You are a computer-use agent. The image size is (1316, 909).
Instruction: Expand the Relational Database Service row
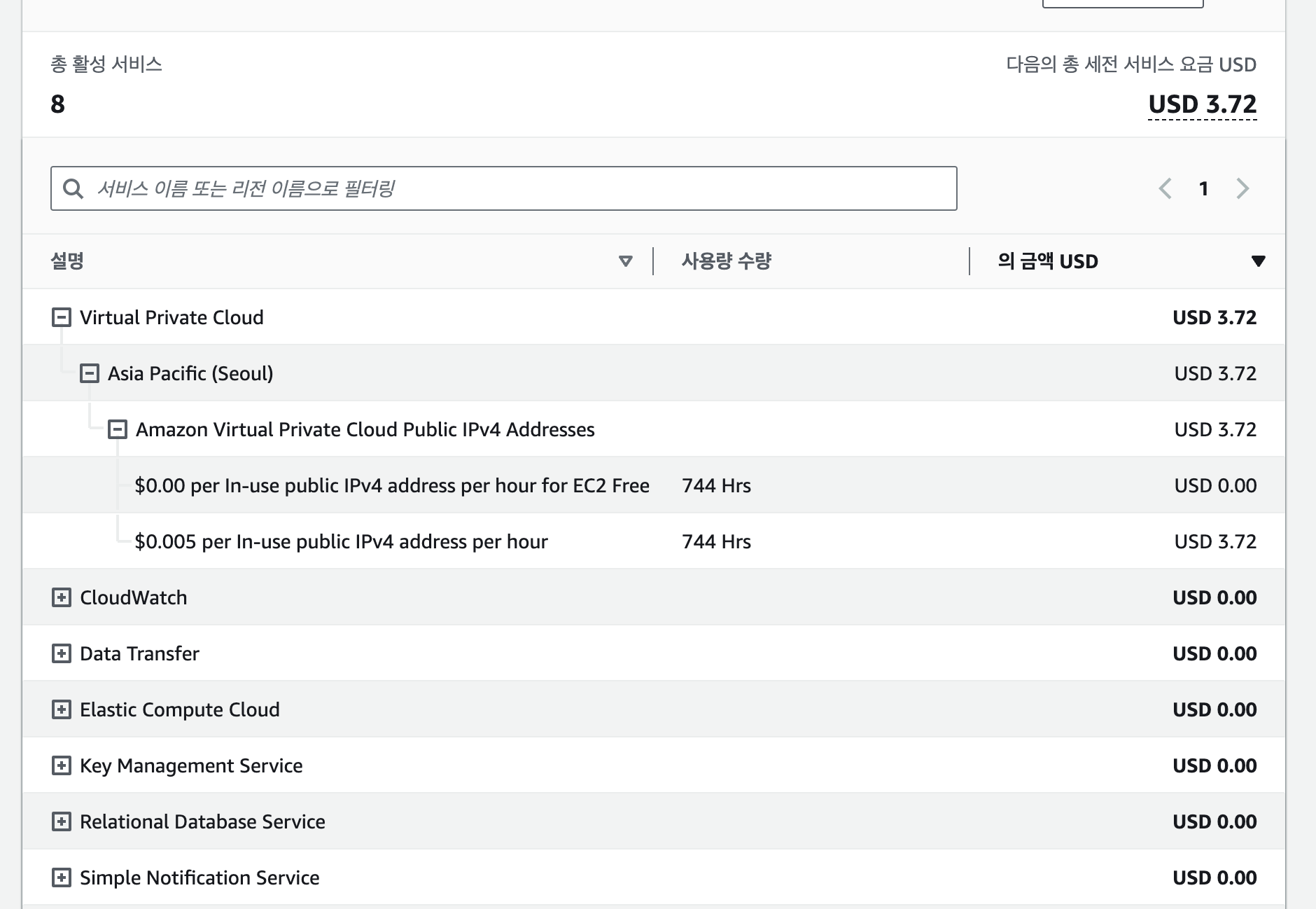pyautogui.click(x=62, y=821)
